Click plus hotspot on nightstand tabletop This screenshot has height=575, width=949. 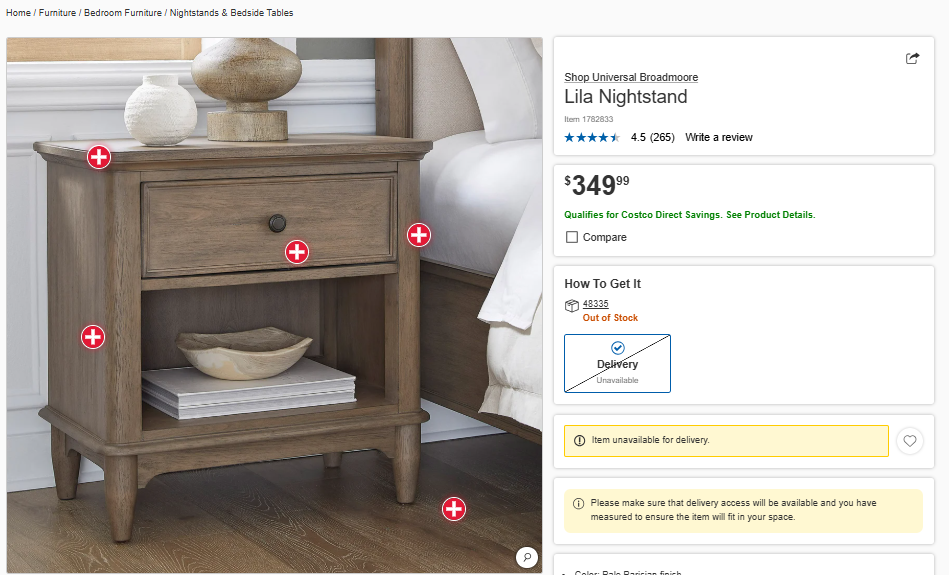(98, 157)
